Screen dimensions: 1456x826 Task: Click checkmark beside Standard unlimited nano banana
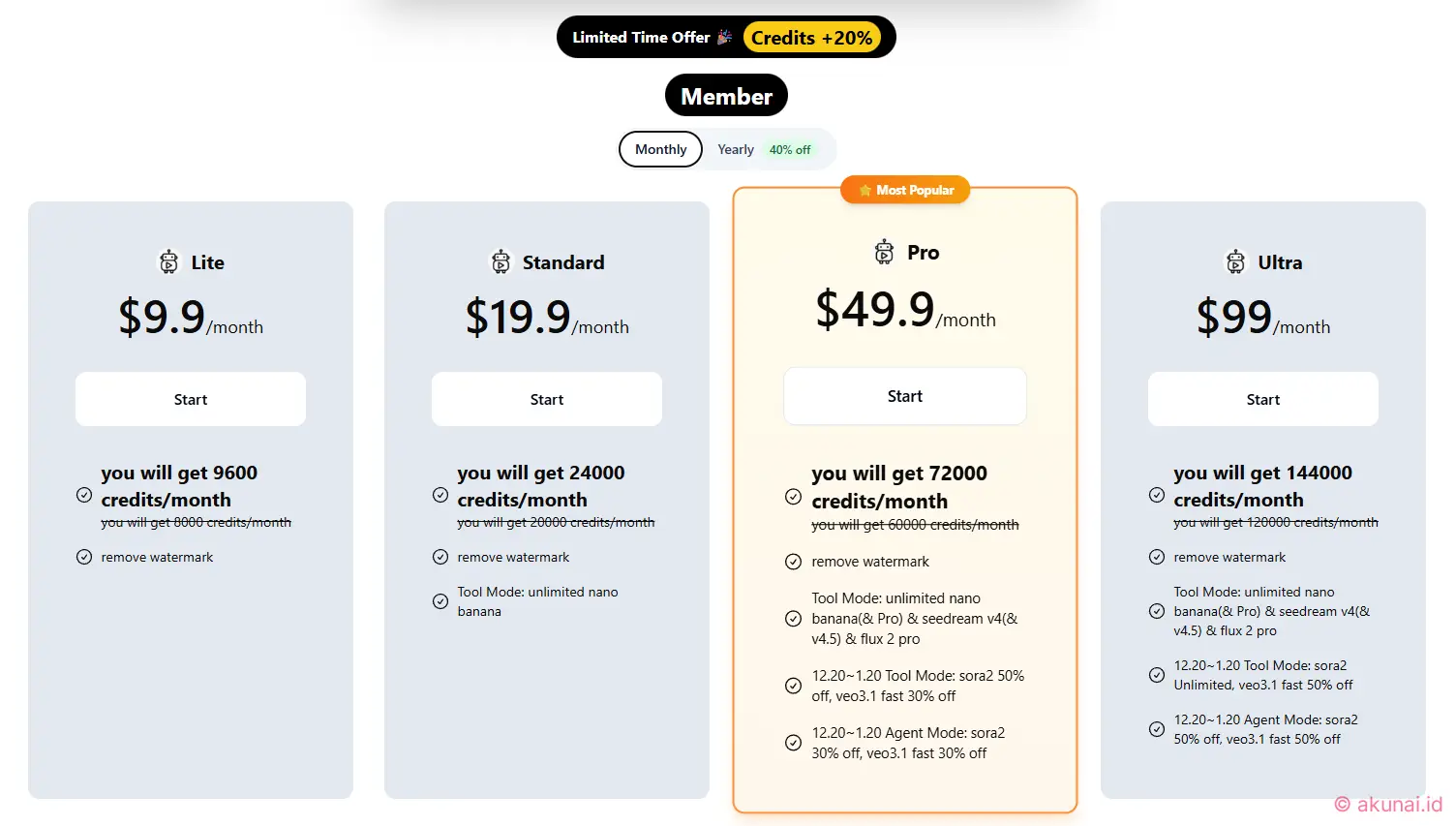pyautogui.click(x=440, y=601)
